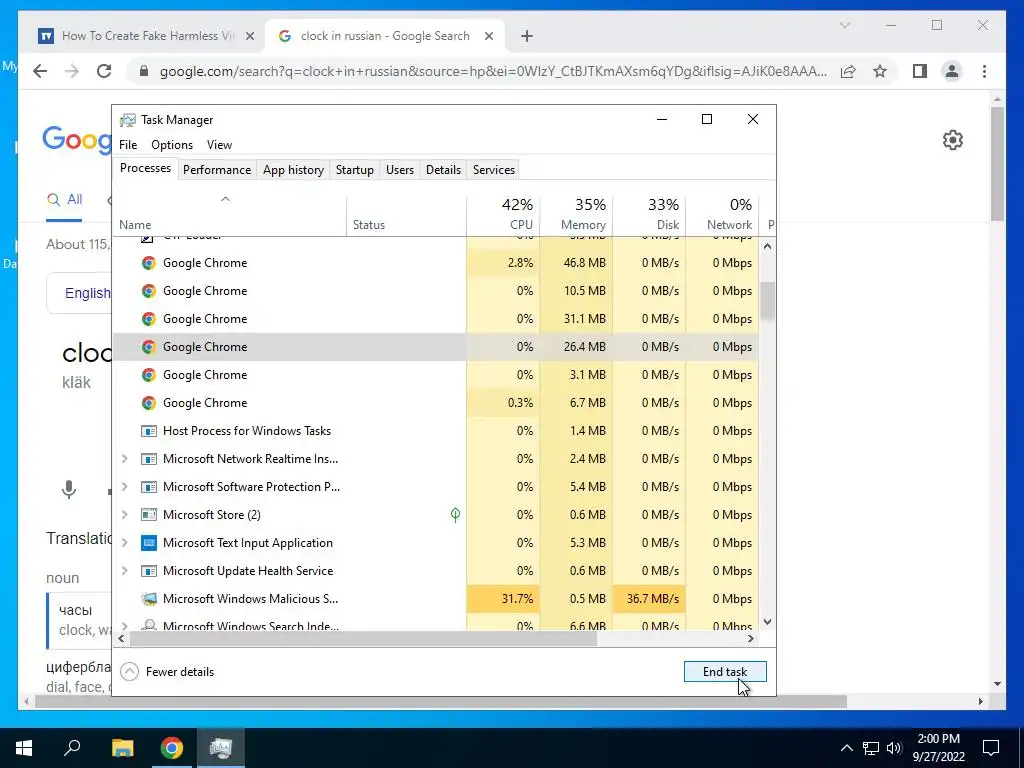The image size is (1024, 768).
Task: Click End task button in Task Manager
Action: point(725,671)
